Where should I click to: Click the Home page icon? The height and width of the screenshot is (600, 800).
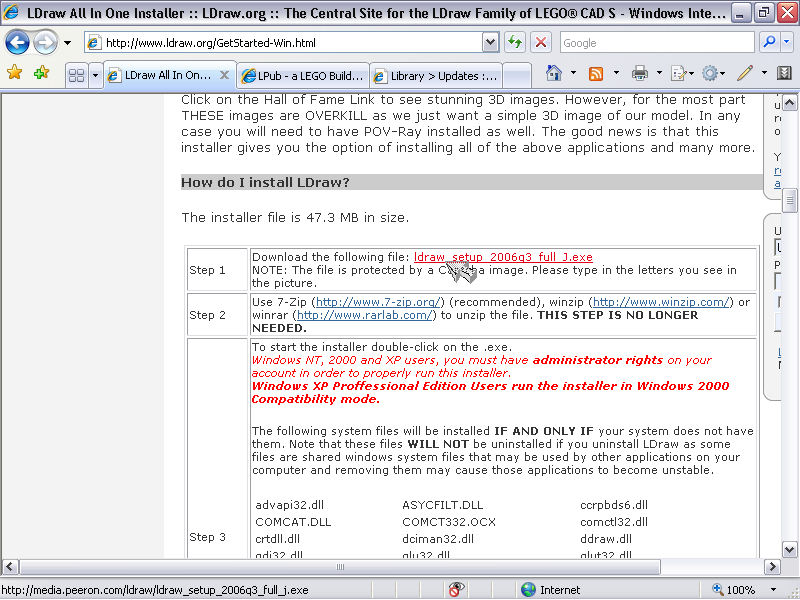(x=554, y=73)
